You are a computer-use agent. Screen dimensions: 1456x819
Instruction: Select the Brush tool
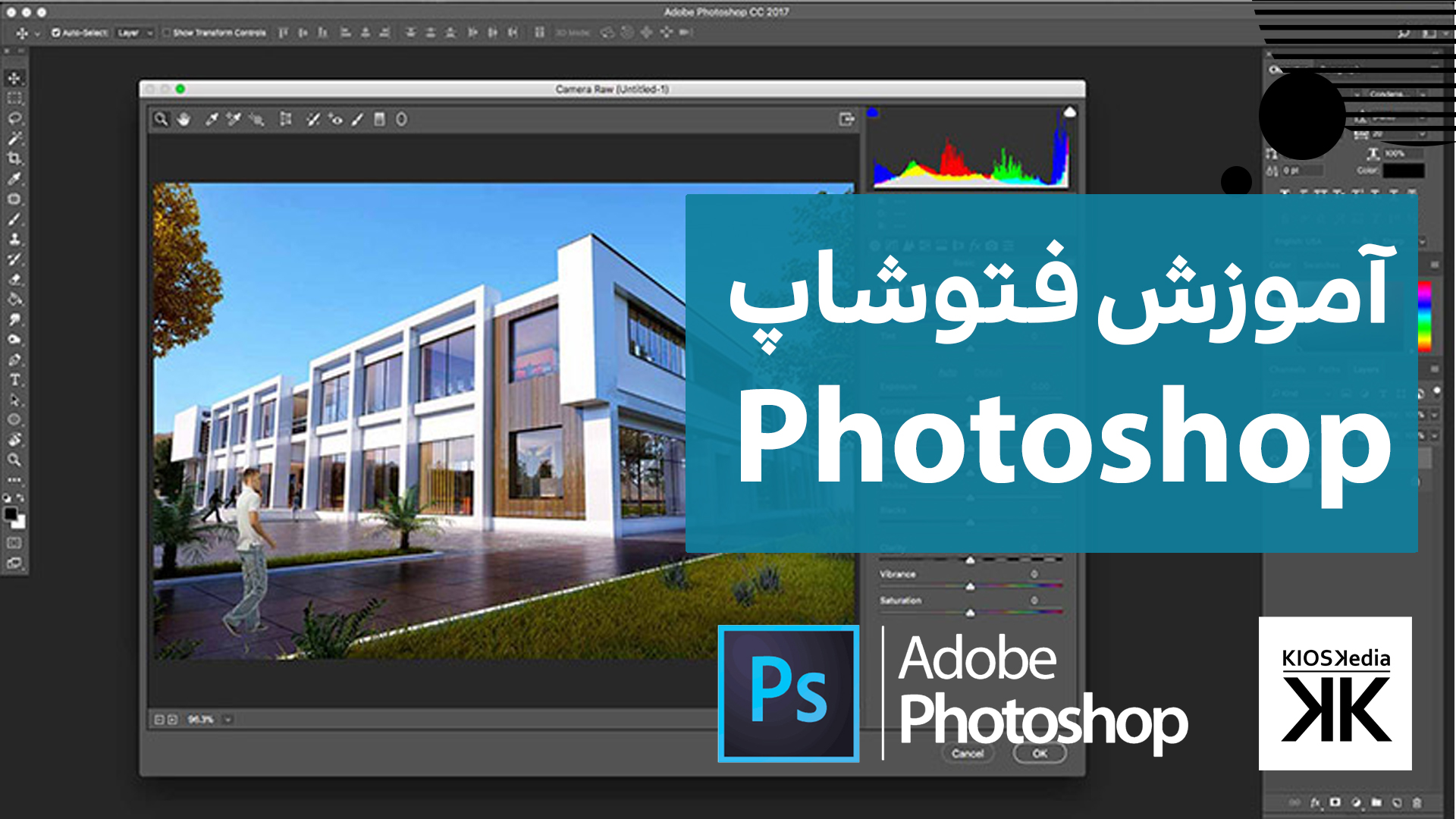pos(14,219)
